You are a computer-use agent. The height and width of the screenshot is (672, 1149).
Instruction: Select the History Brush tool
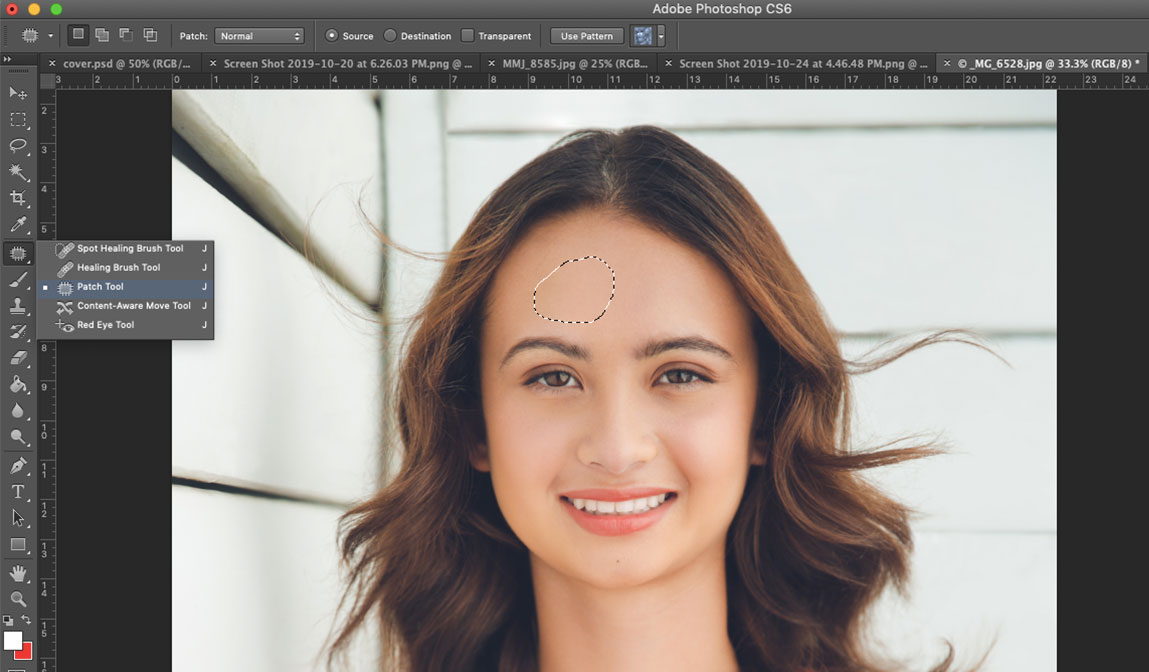tap(18, 332)
